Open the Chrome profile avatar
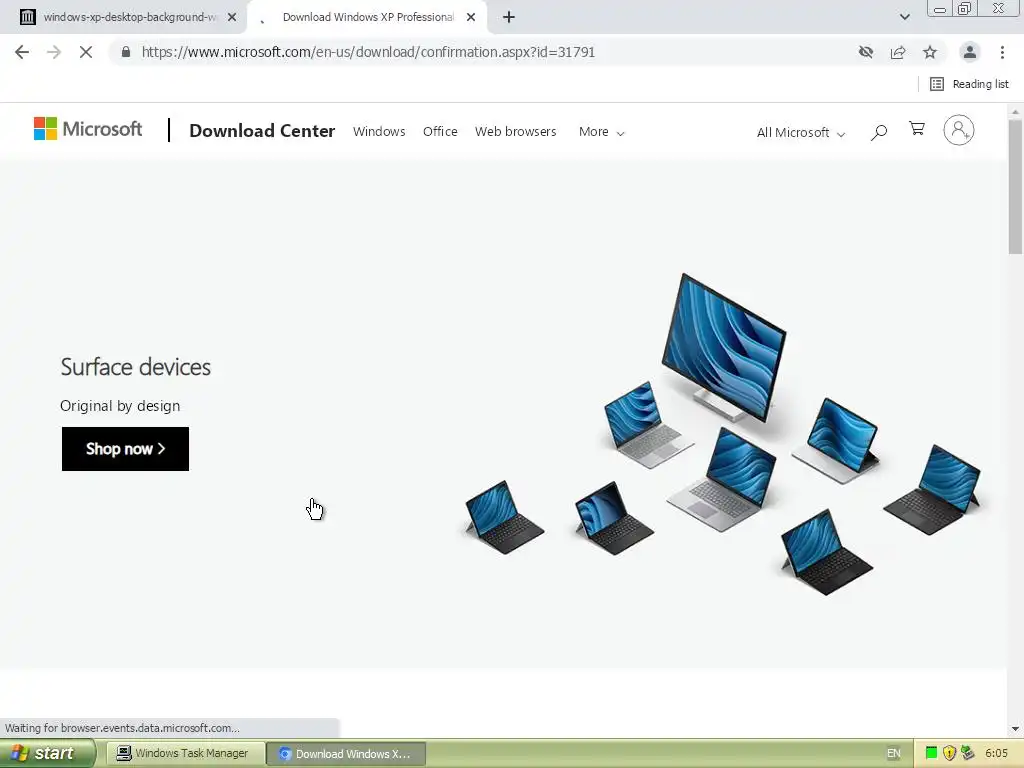Image resolution: width=1024 pixels, height=768 pixels. click(x=970, y=52)
